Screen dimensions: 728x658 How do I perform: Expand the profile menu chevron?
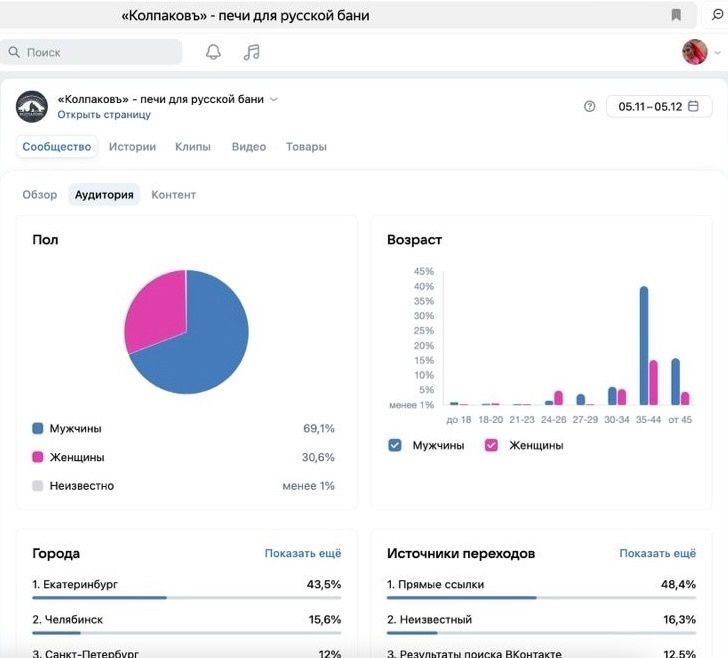pos(717,52)
